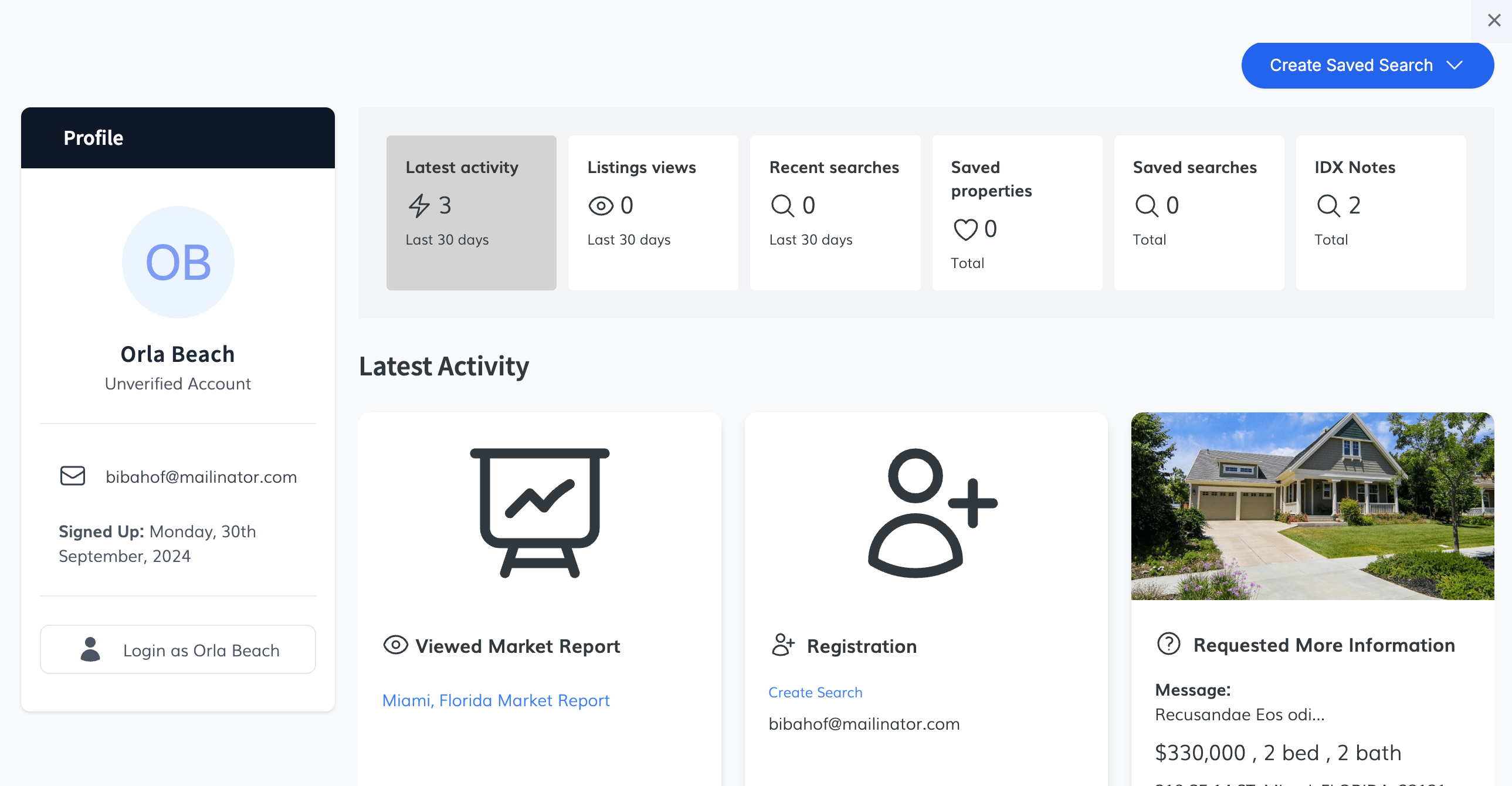This screenshot has height=786, width=1512.
Task: Click the envelope email icon in profile
Action: [73, 476]
